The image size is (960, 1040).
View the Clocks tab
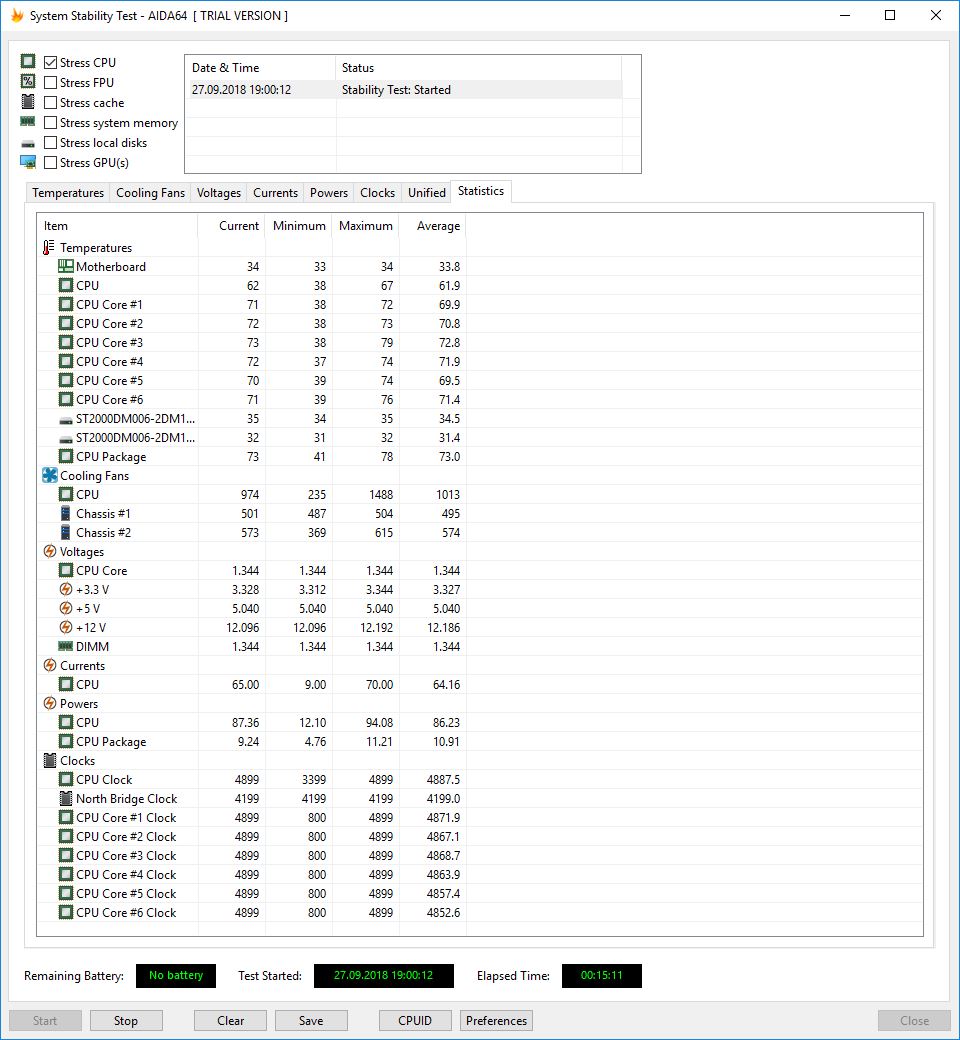click(x=377, y=192)
